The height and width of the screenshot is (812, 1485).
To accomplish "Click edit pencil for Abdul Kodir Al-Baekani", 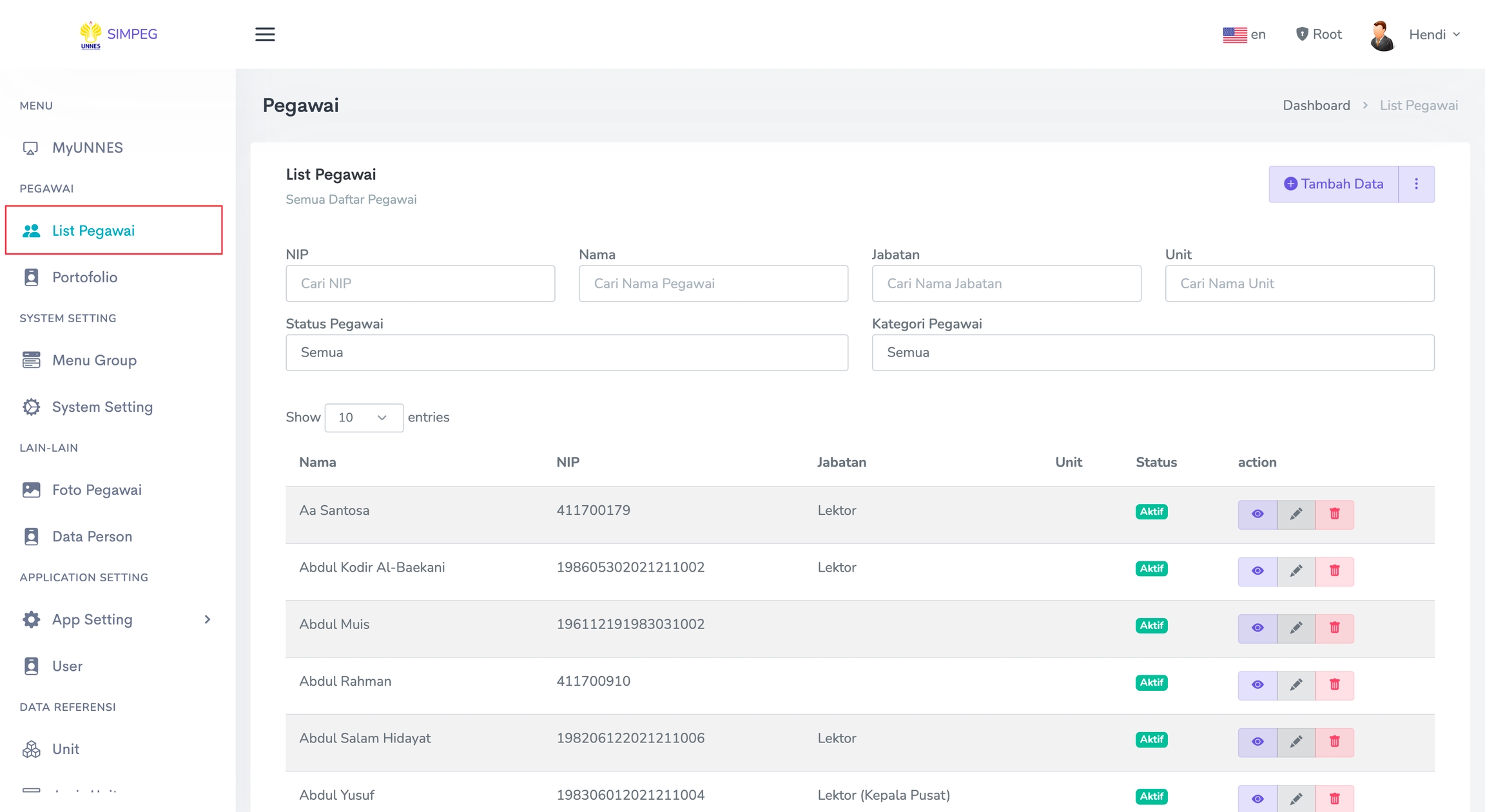I will pyautogui.click(x=1296, y=571).
